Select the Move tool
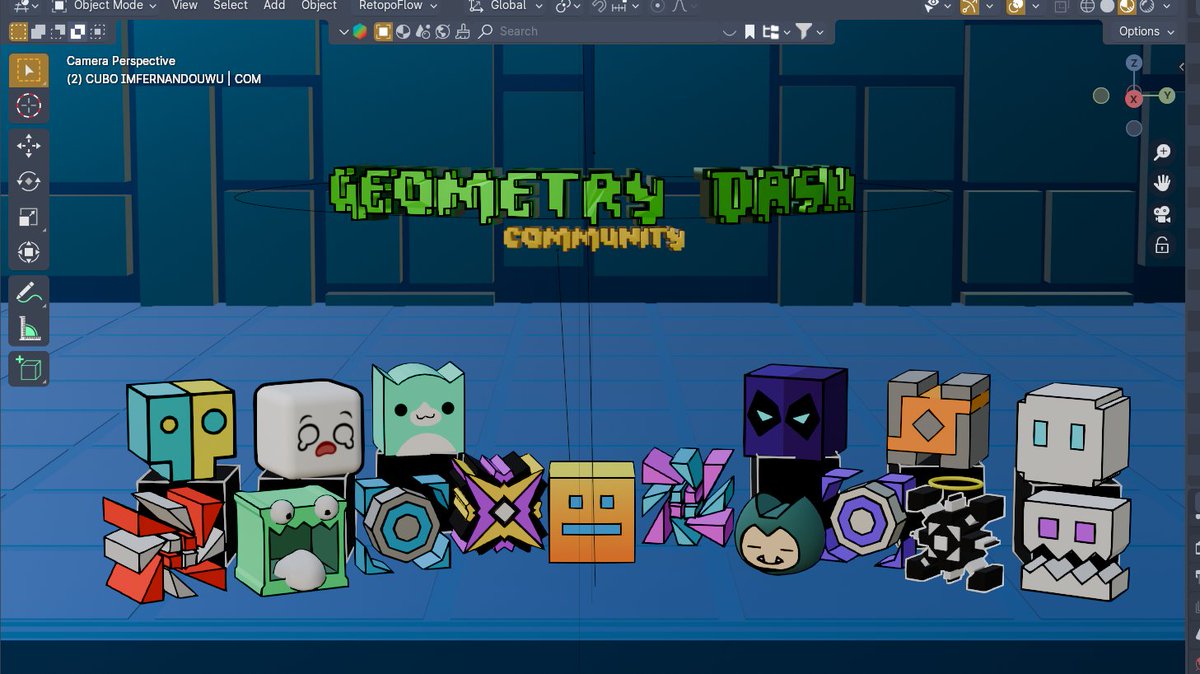The width and height of the screenshot is (1200, 674). [x=28, y=145]
